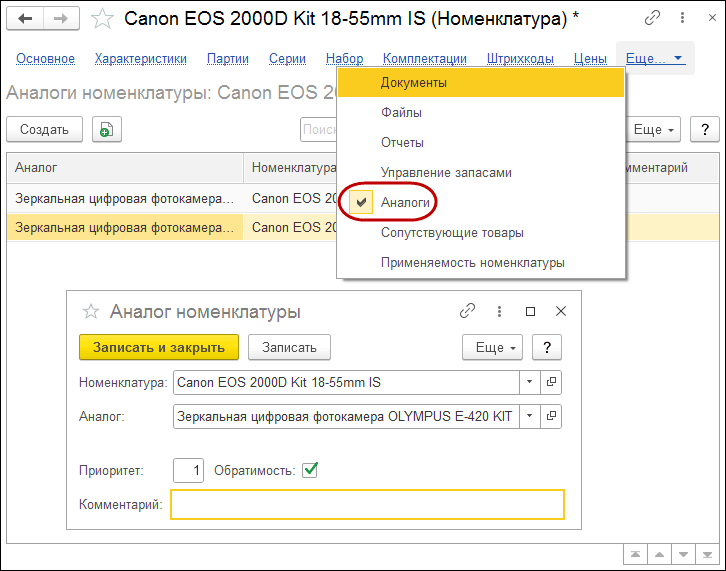Create analog by copying icon button
Image resolution: width=726 pixels, height=571 pixels.
click(106, 129)
